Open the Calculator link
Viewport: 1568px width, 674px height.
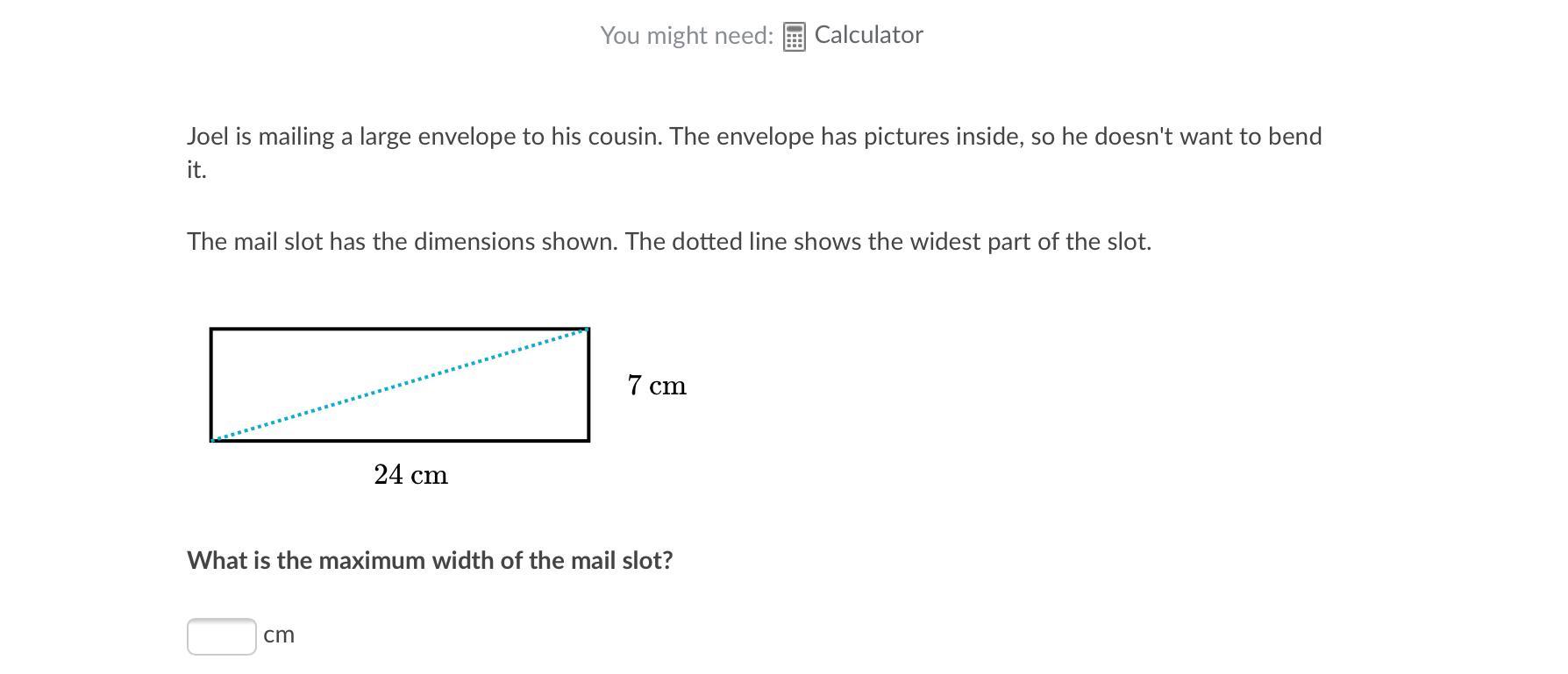pos(868,35)
